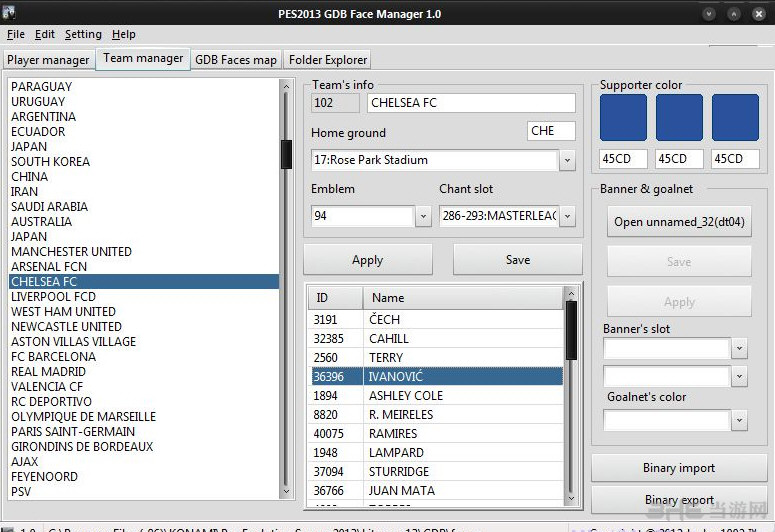The height and width of the screenshot is (532, 775).
Task: Select player R. MEIRELES row
Action: click(x=436, y=414)
